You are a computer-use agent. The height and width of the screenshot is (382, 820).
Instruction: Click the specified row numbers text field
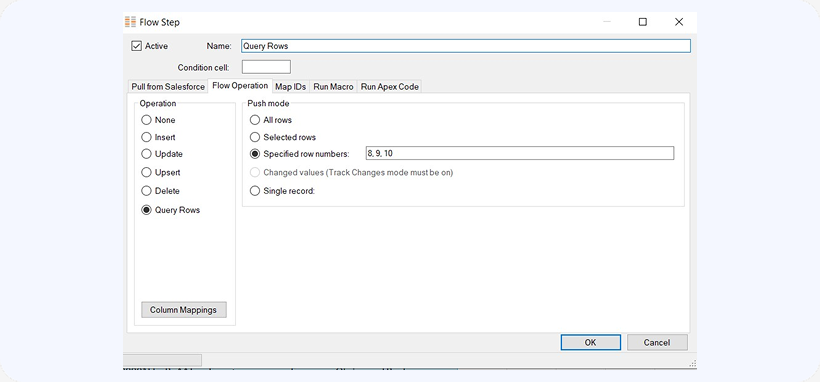click(520, 153)
